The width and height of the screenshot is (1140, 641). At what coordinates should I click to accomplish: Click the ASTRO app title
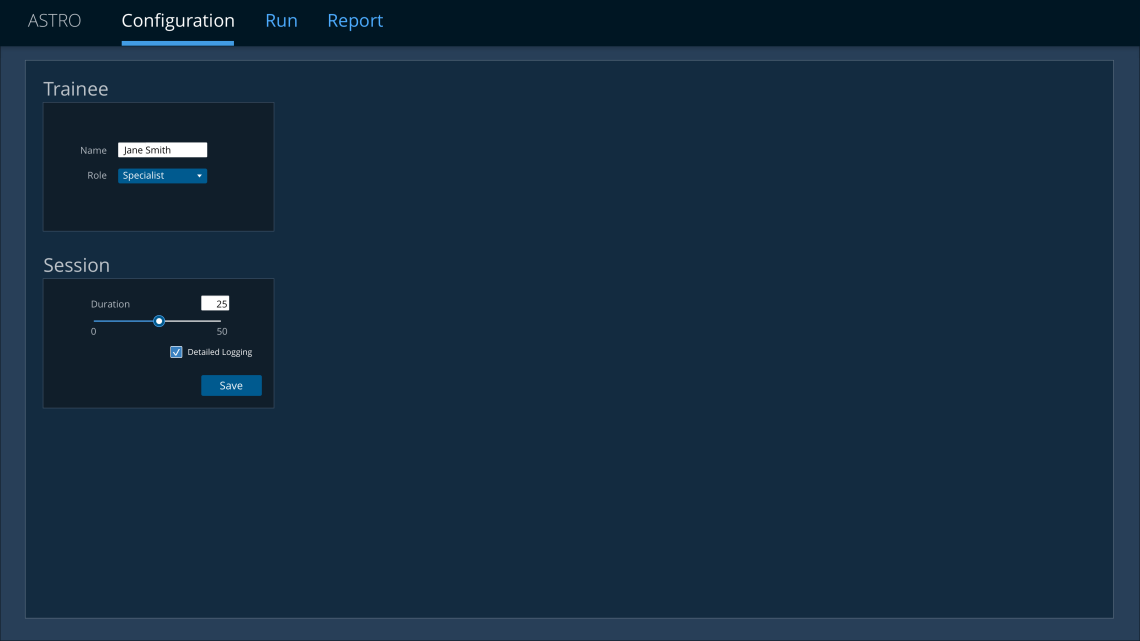[55, 20]
